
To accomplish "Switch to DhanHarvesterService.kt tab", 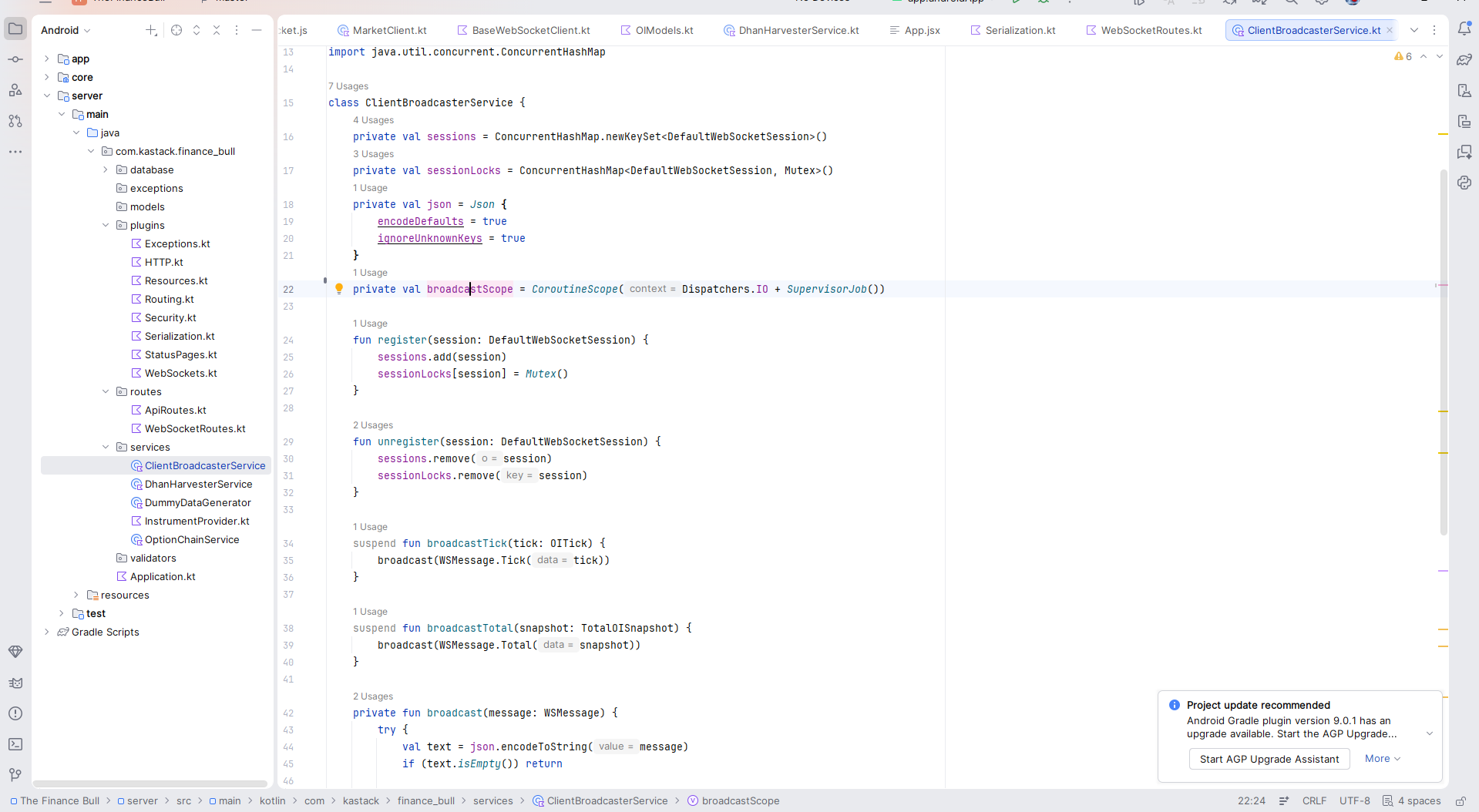I will [x=792, y=30].
